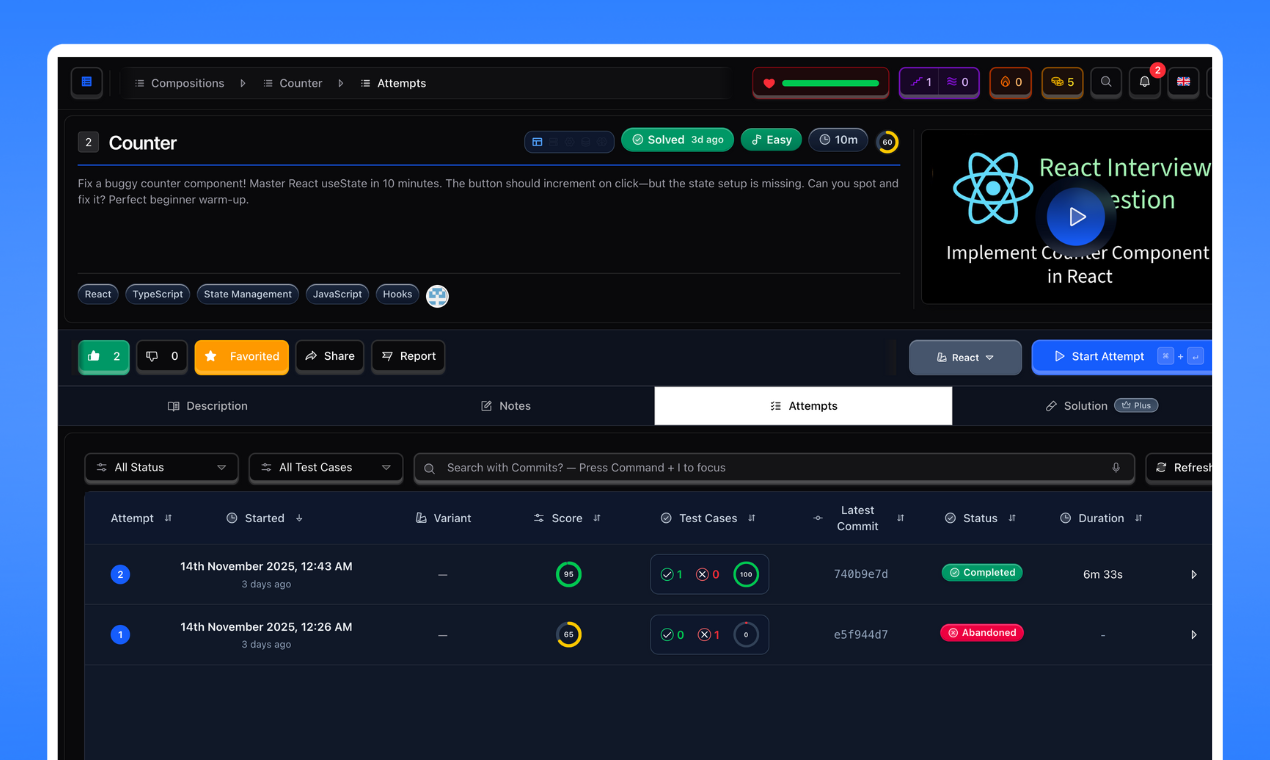Expand the Abandoned attempt row arrow
Screen dimensions: 1270x760
point(1193,634)
